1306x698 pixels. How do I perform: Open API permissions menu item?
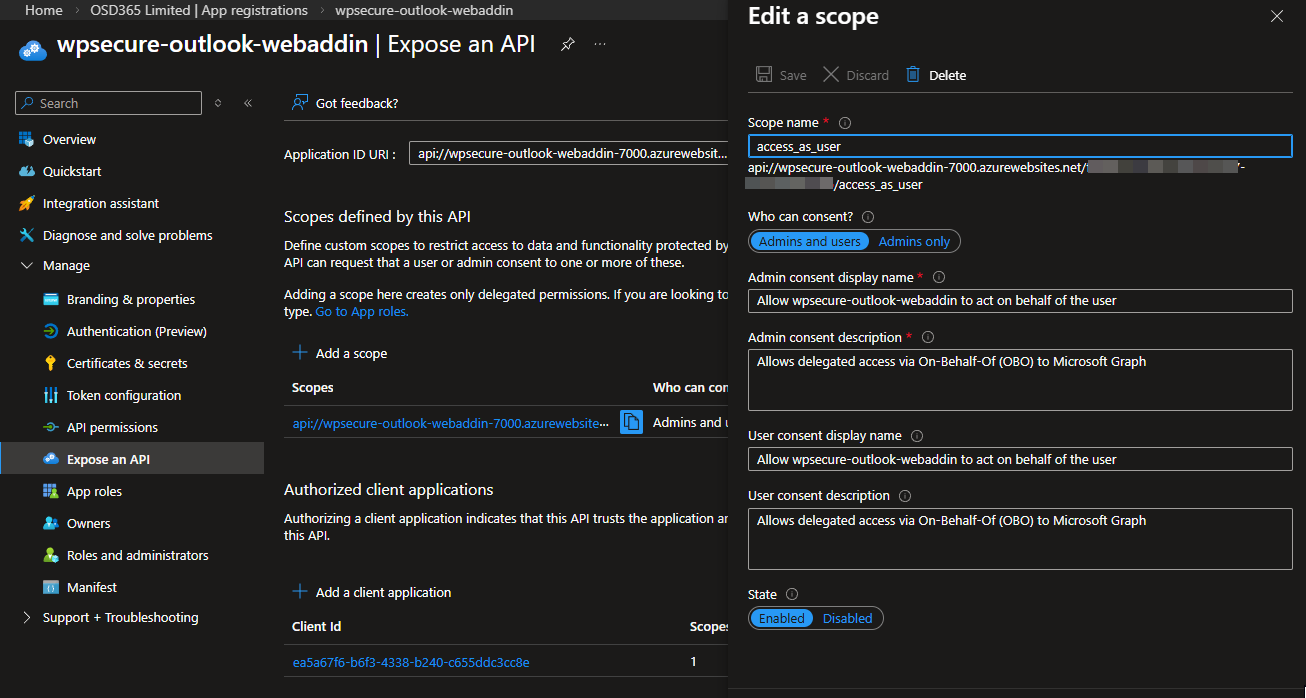pyautogui.click(x=112, y=427)
